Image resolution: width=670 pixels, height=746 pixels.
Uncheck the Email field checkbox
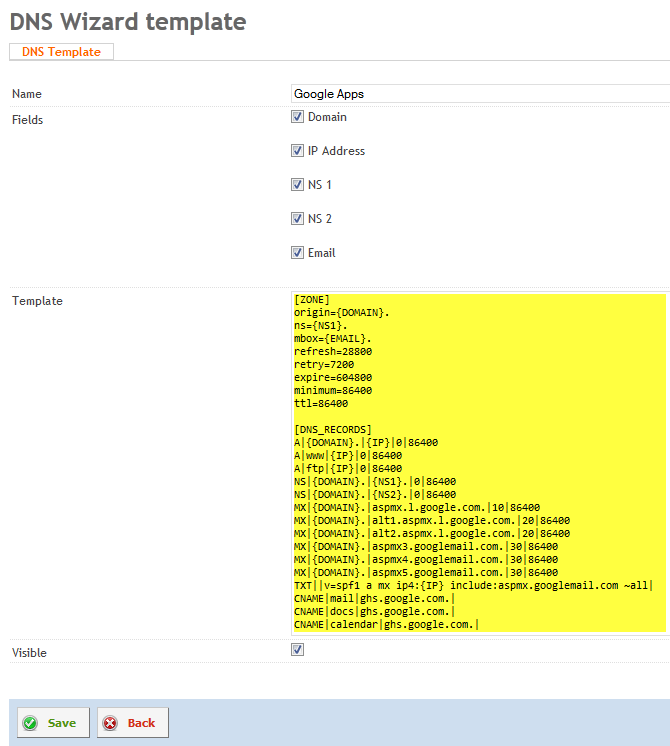[x=297, y=253]
